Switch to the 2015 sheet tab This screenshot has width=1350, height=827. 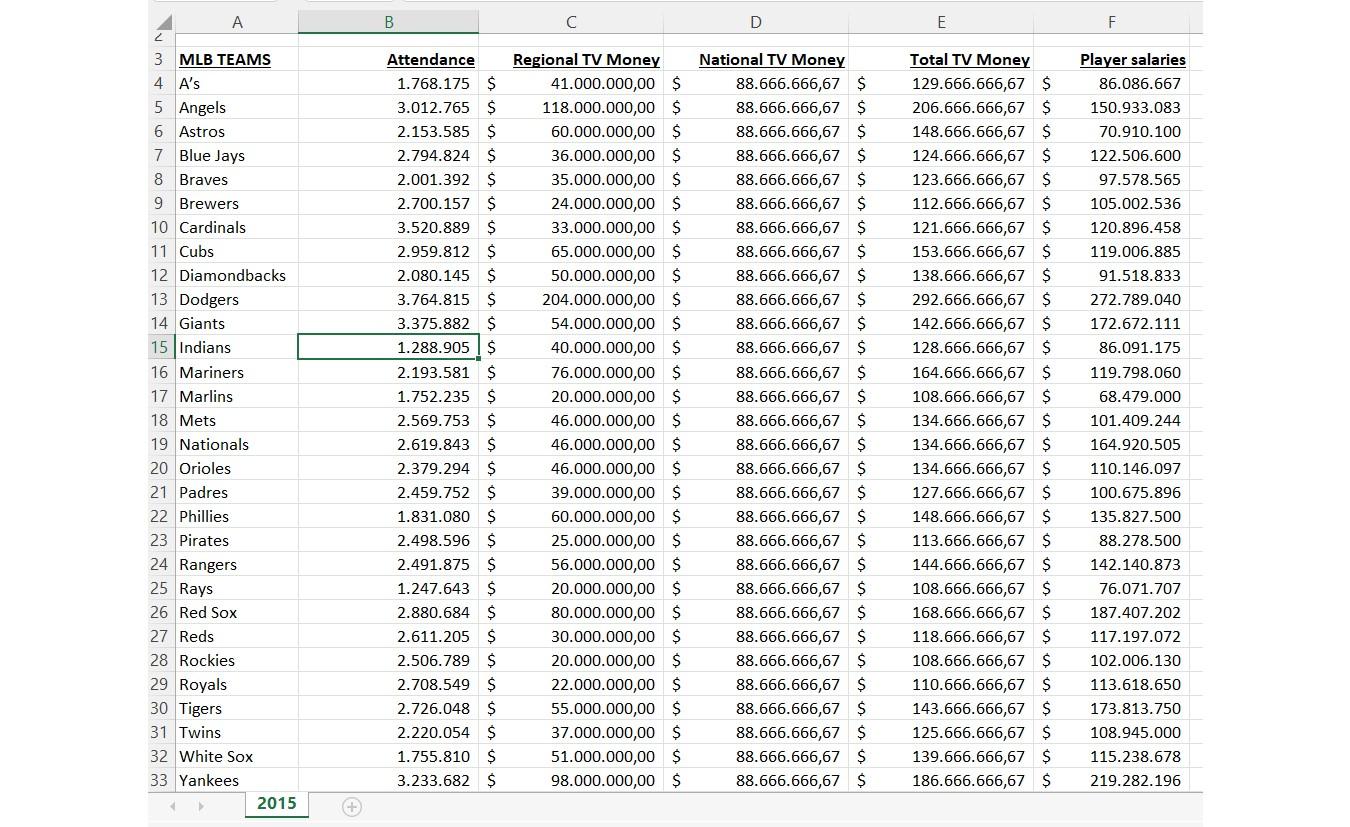276,803
